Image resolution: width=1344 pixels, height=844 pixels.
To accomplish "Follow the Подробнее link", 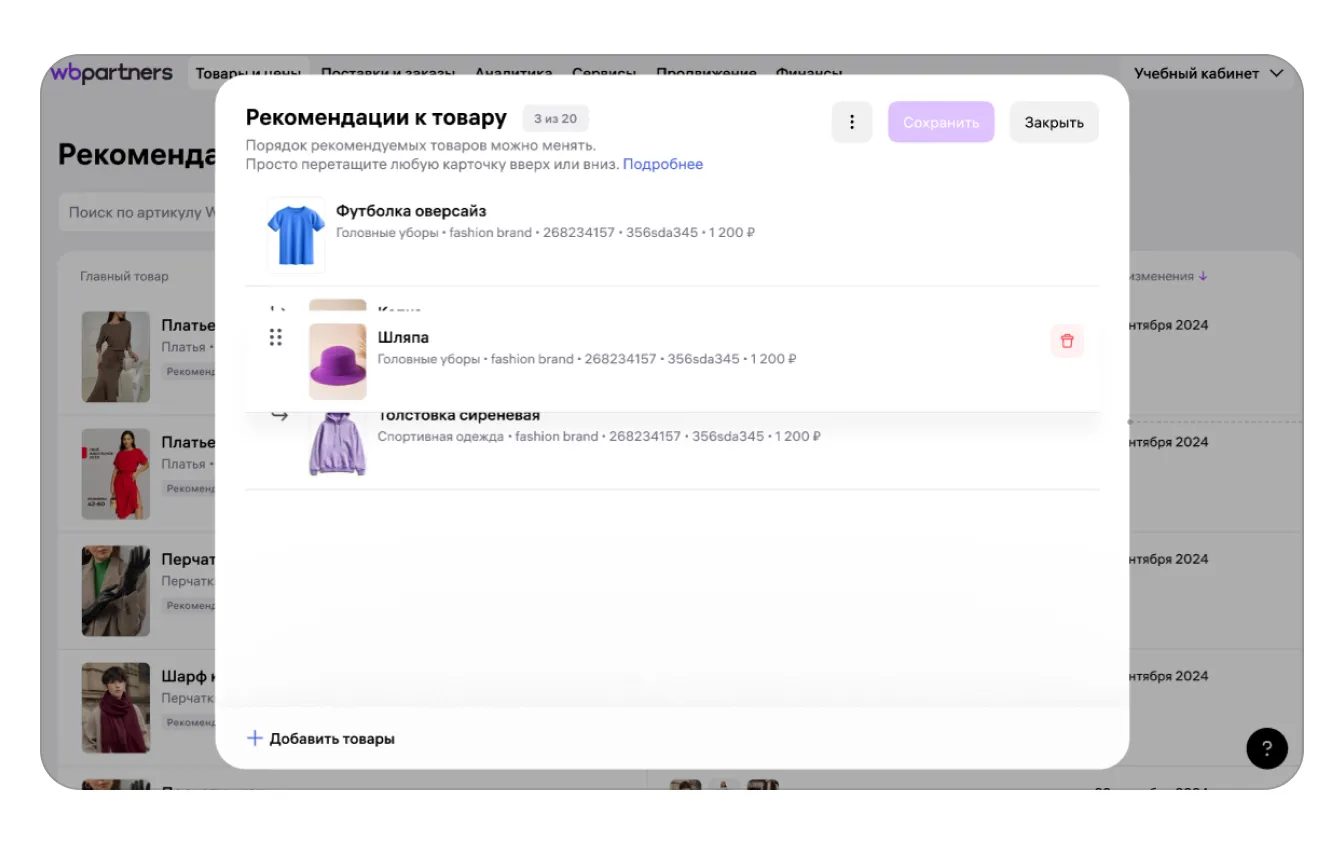I will pyautogui.click(x=663, y=164).
